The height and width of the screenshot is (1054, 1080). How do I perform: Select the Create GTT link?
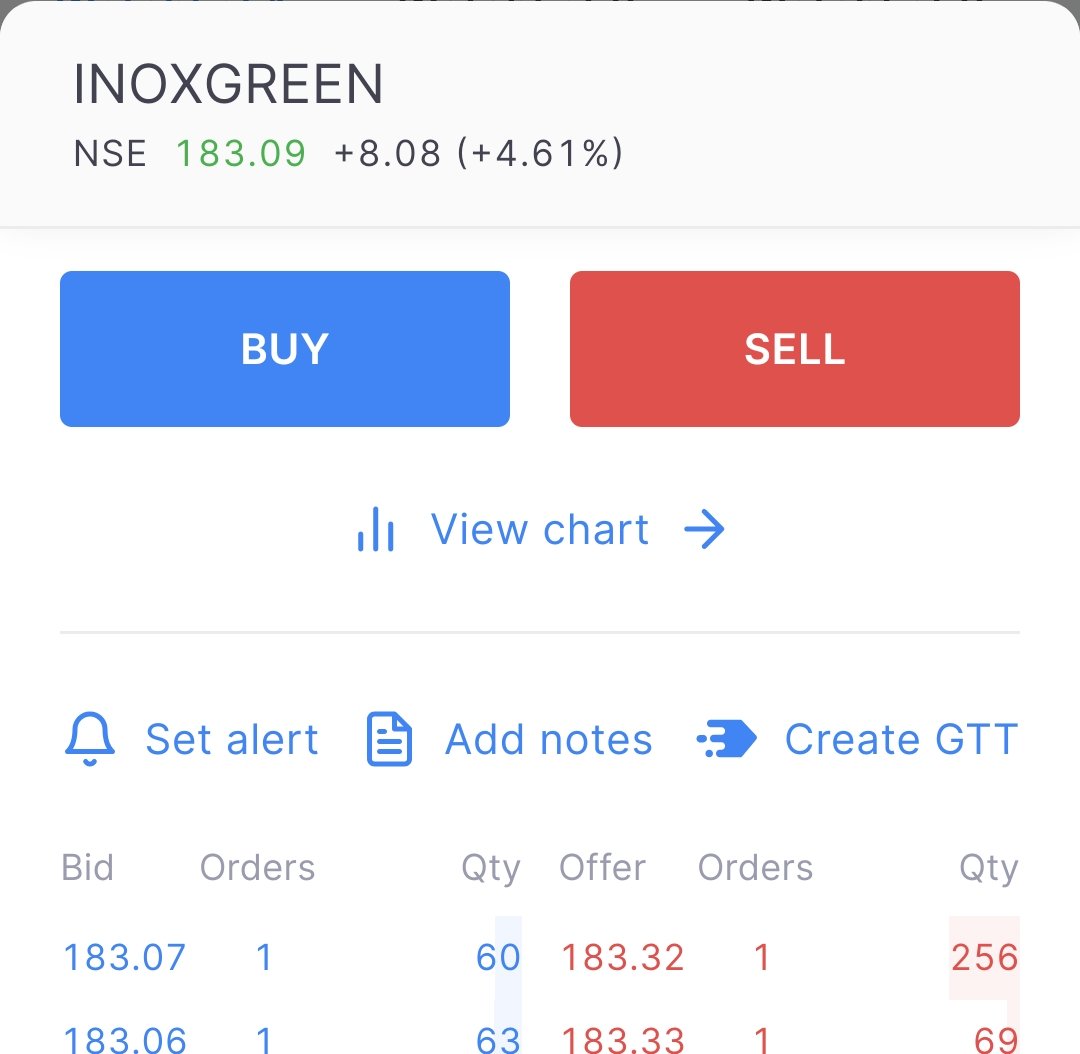click(902, 740)
